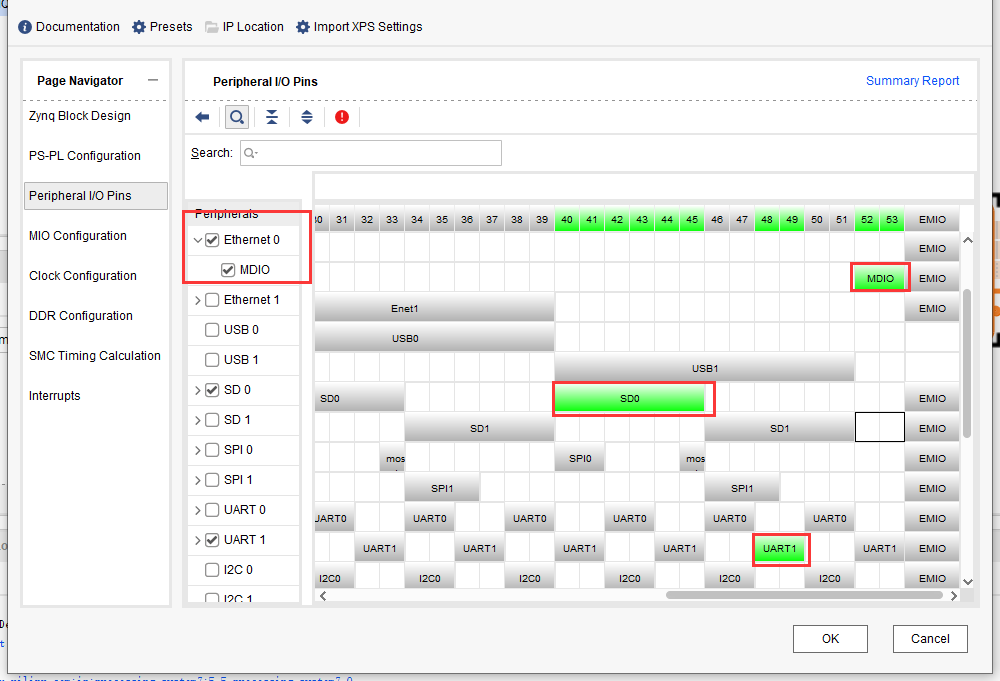Click the EMIO cell in MDIO row
The height and width of the screenshot is (681, 1000).
[932, 278]
